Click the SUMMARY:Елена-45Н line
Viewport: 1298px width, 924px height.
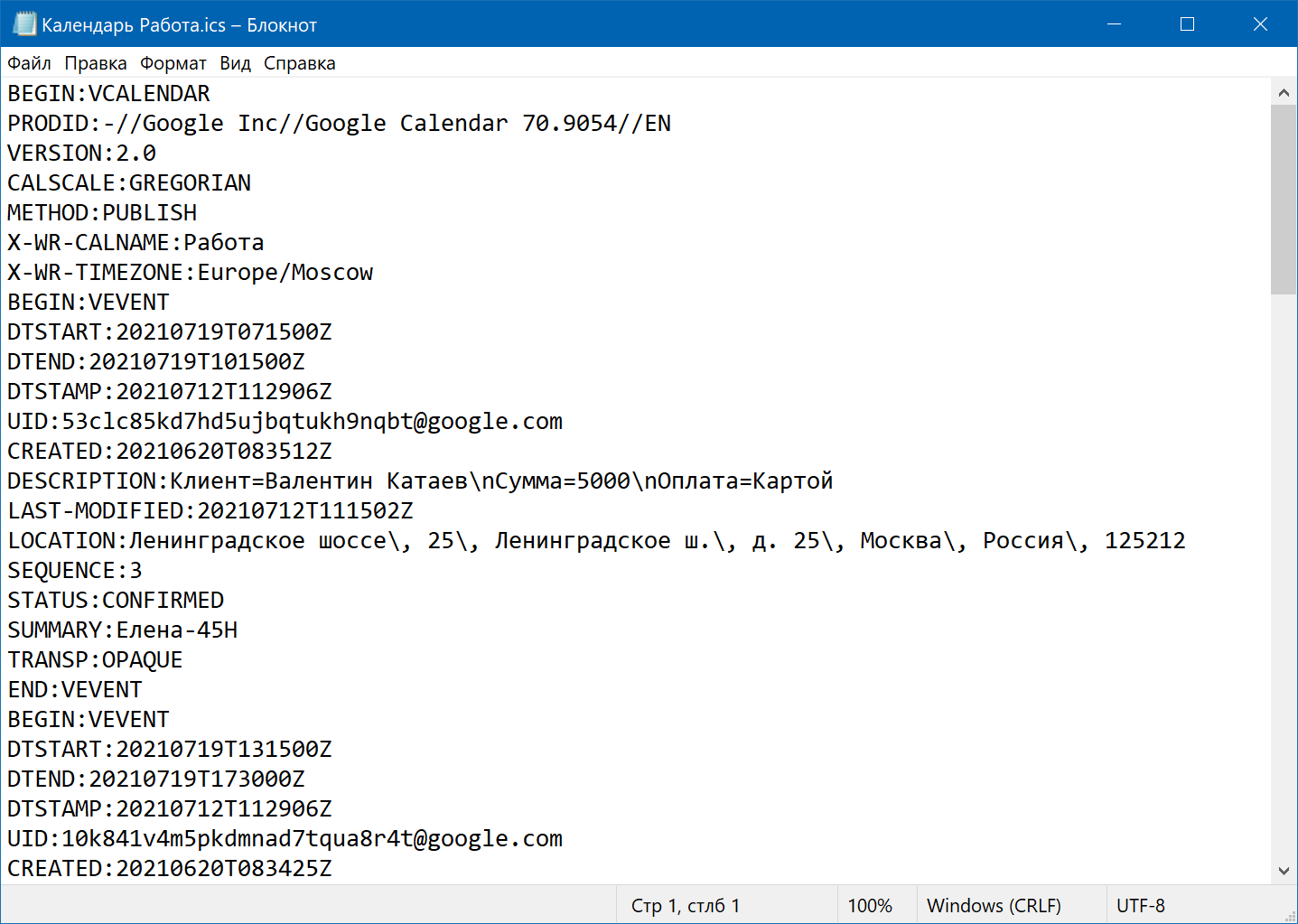123,630
